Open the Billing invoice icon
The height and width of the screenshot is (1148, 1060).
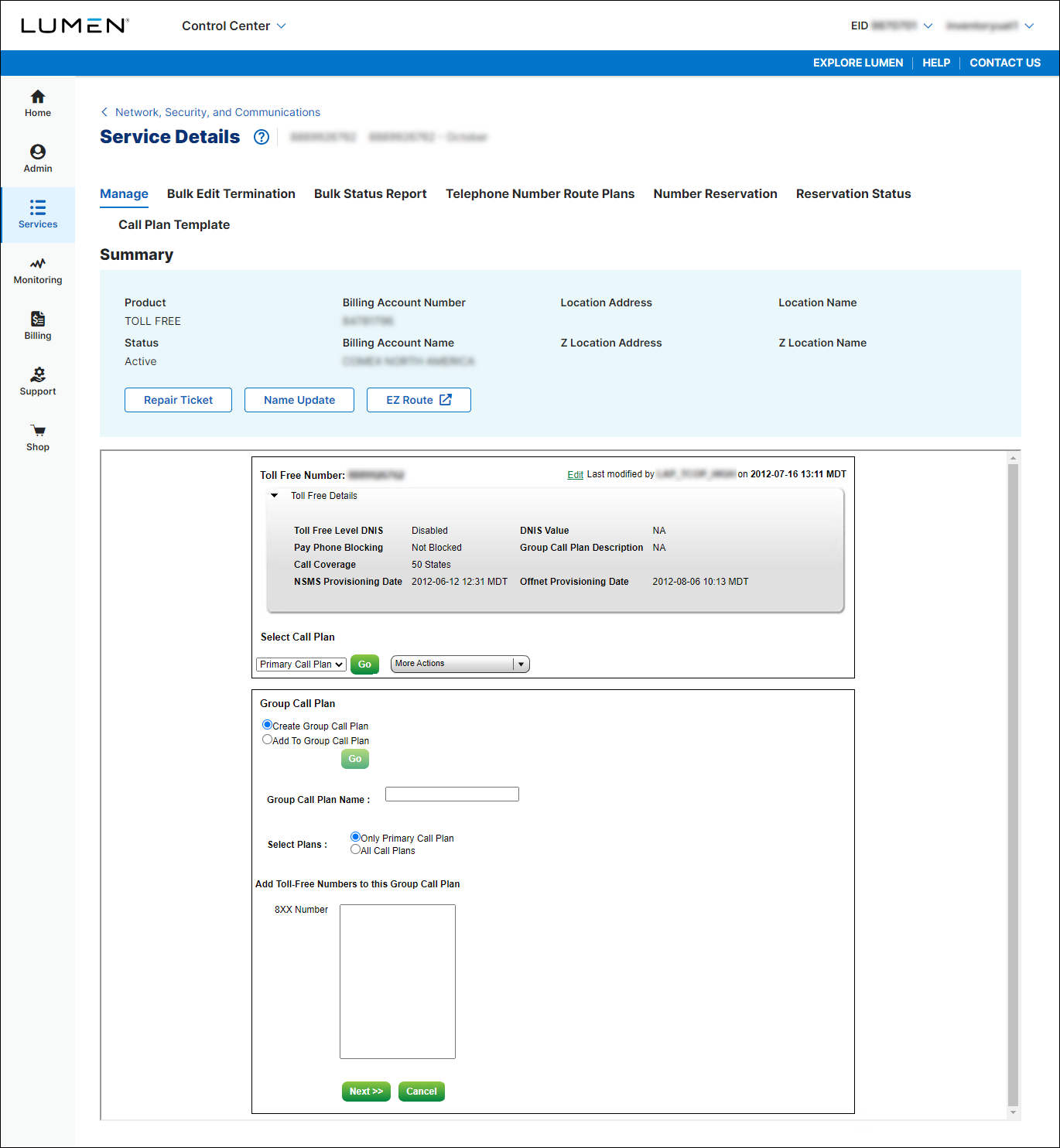pos(37,319)
